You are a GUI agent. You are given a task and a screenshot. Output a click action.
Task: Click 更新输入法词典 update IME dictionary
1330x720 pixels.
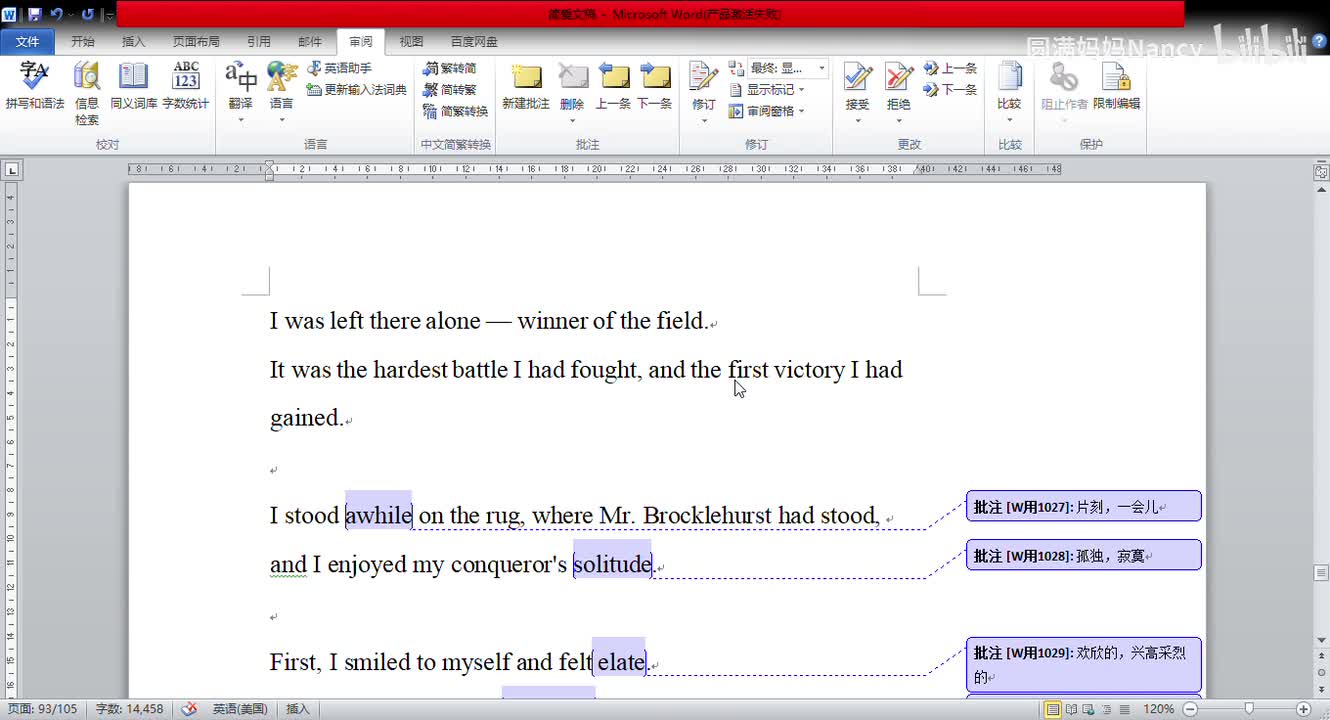(x=356, y=89)
